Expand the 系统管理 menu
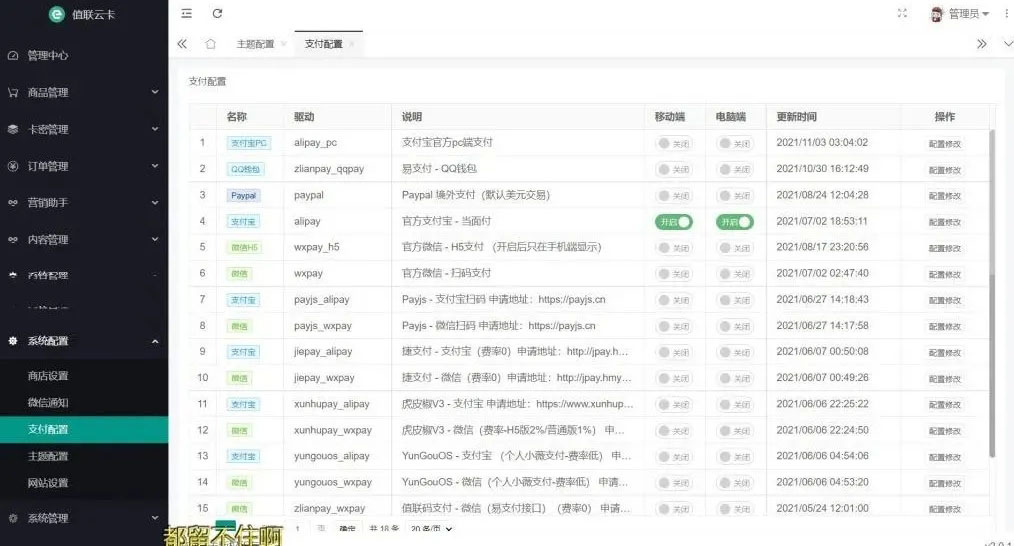Screen dimensions: 1014x546 click(x=155, y=518)
